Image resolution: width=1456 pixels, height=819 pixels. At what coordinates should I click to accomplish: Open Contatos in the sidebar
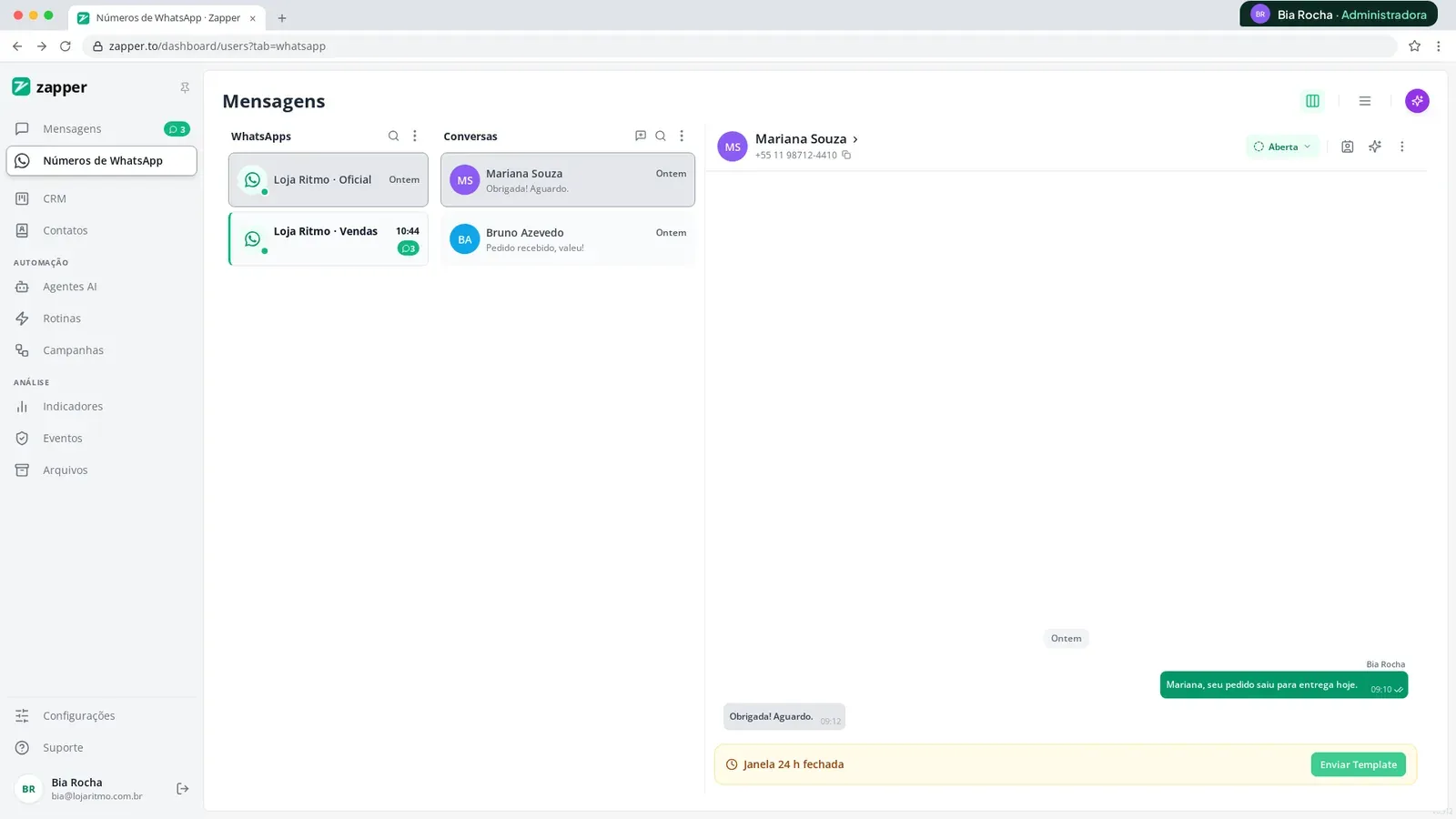(x=101, y=230)
